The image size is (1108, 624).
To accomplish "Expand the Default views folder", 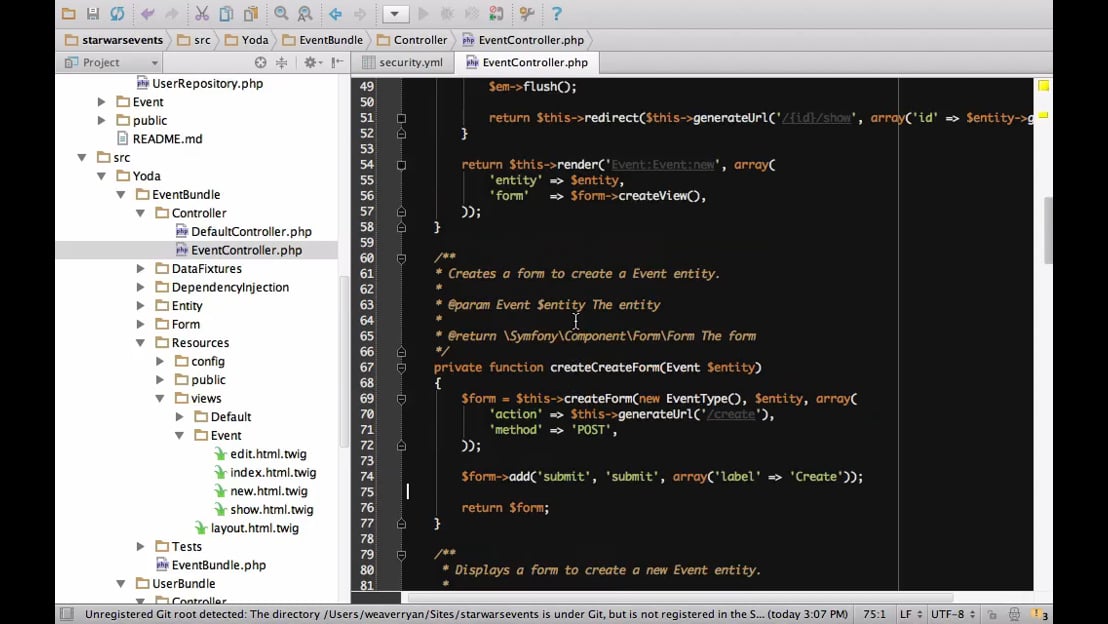I will click(179, 416).
